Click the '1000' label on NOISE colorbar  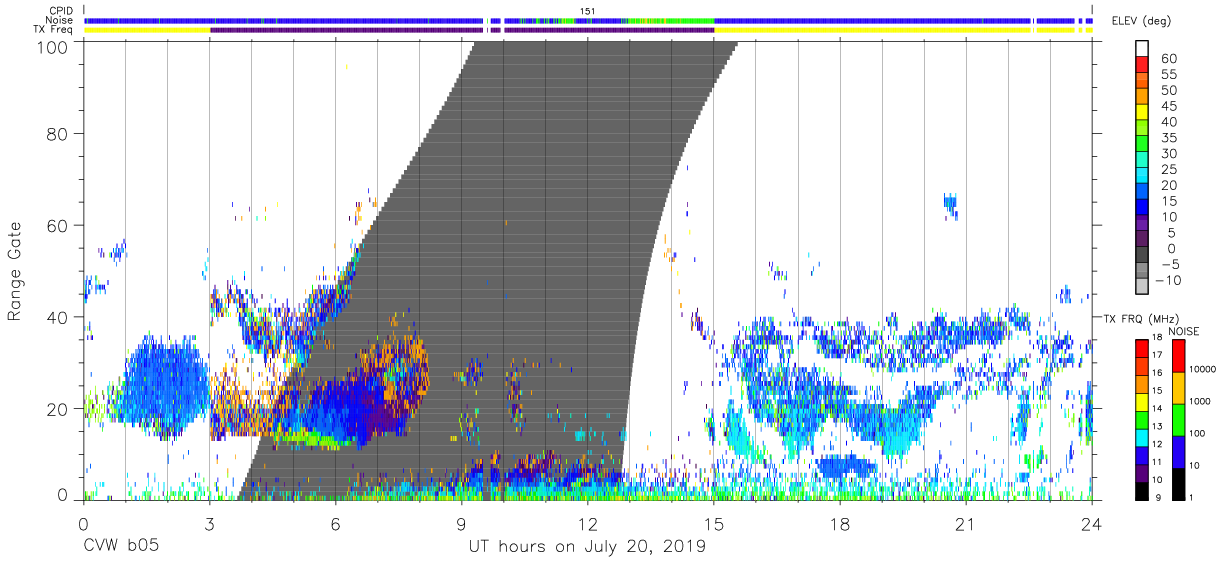pyautogui.click(x=1200, y=401)
